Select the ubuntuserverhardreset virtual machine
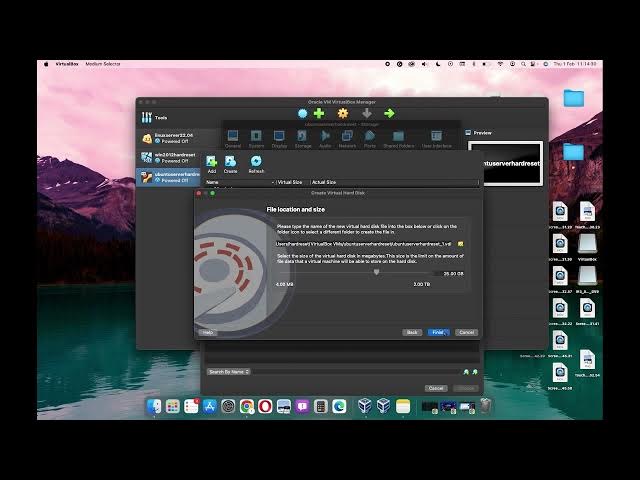The width and height of the screenshot is (640, 480). pyautogui.click(x=169, y=177)
